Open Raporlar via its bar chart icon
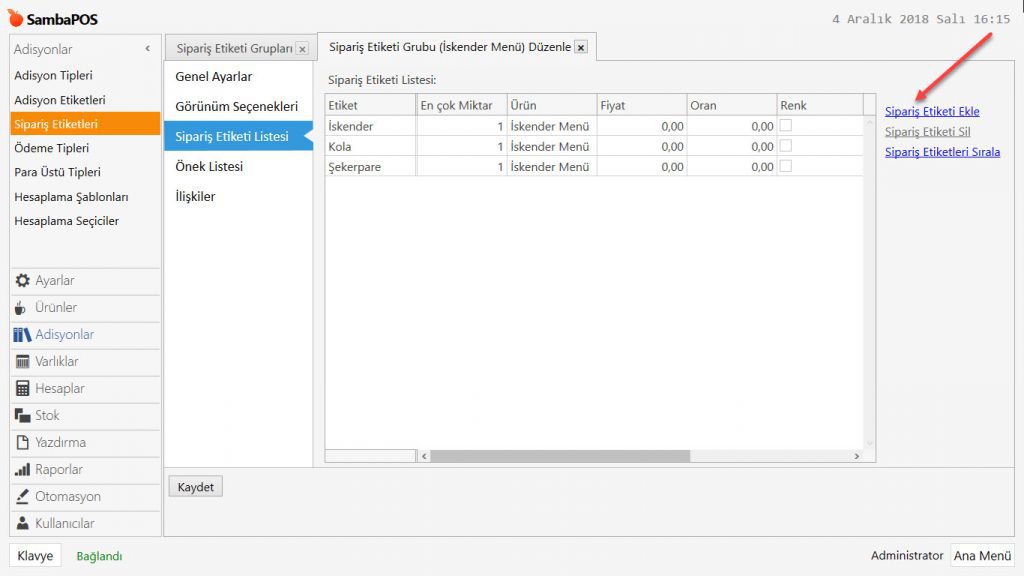This screenshot has width=1024, height=576. click(22, 470)
